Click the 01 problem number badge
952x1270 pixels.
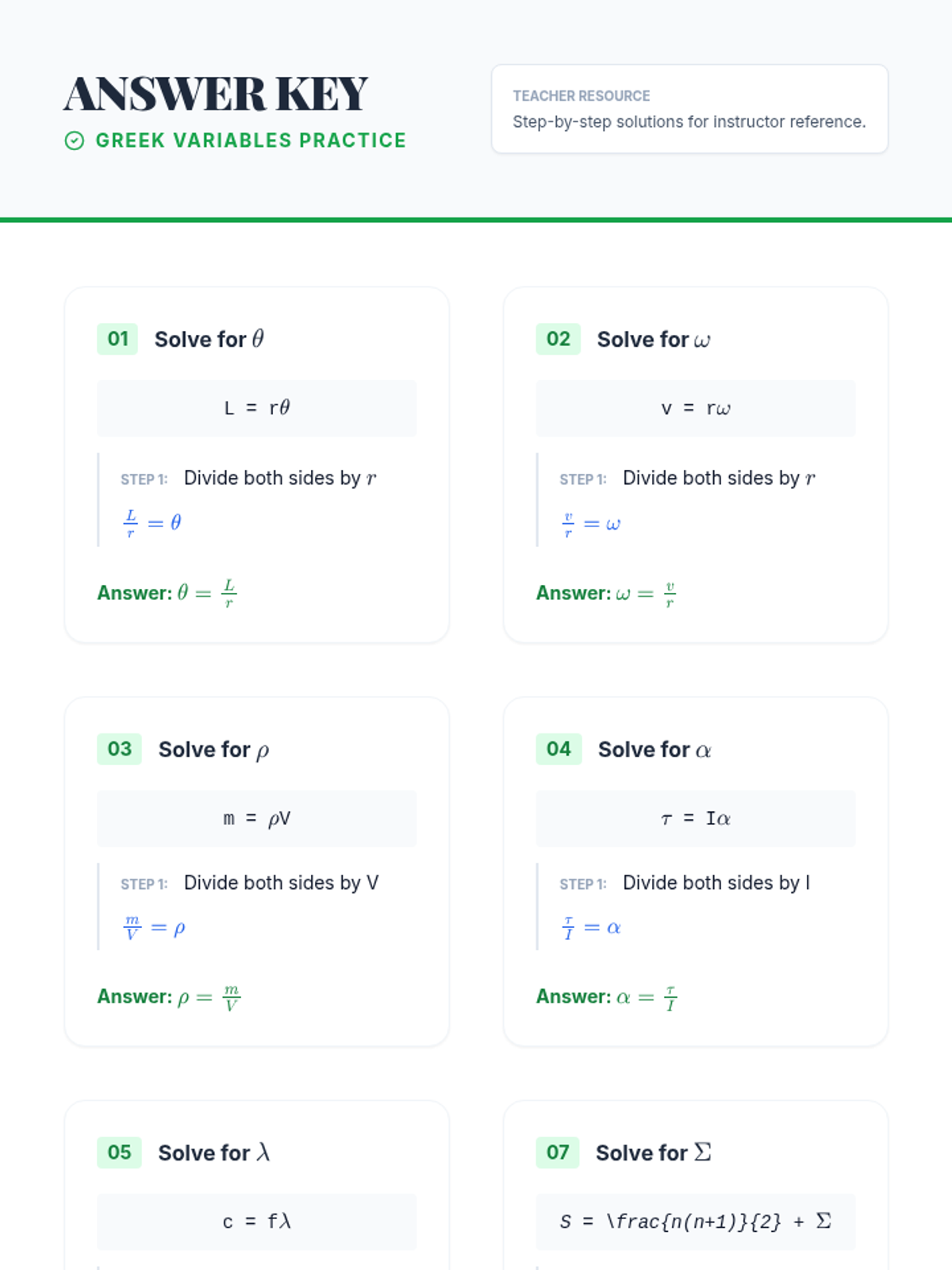(x=117, y=339)
